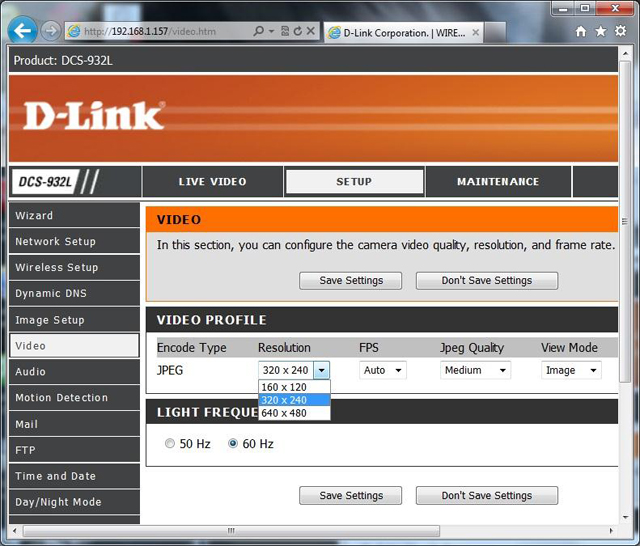Image resolution: width=640 pixels, height=546 pixels.
Task: Click the vertical scrollbar thumb
Action: coord(625,222)
